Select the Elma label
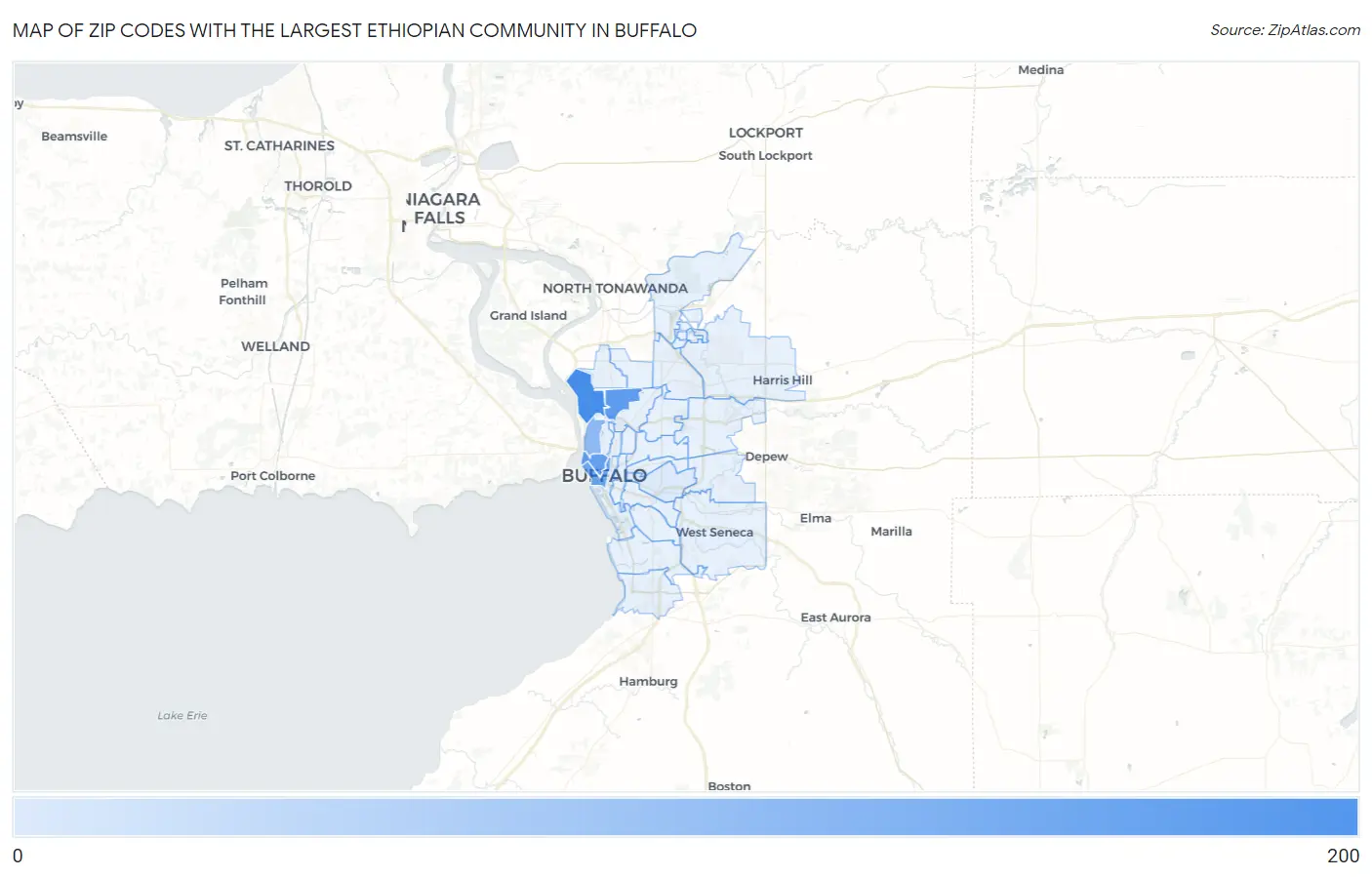 pos(816,518)
